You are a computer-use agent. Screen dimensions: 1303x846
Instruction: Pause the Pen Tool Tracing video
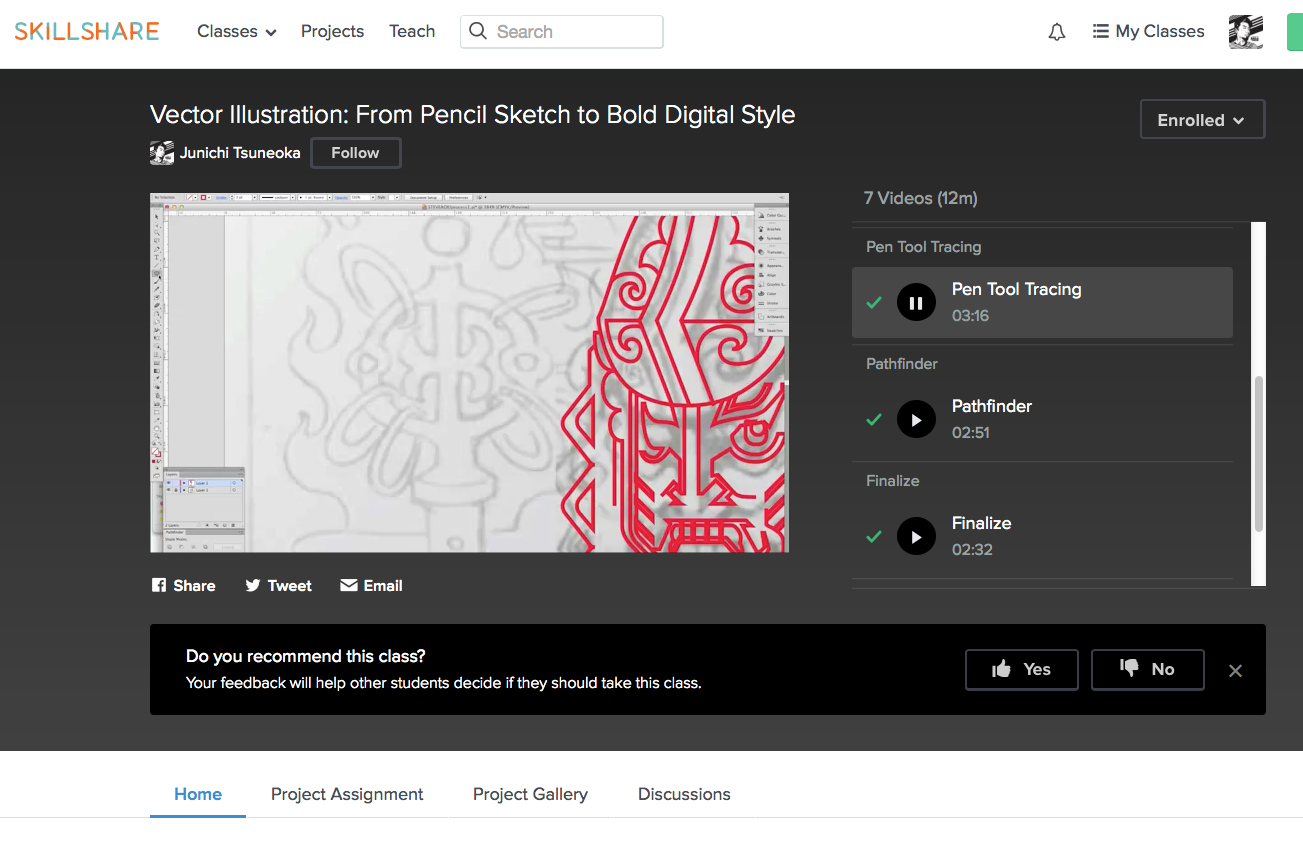click(916, 302)
